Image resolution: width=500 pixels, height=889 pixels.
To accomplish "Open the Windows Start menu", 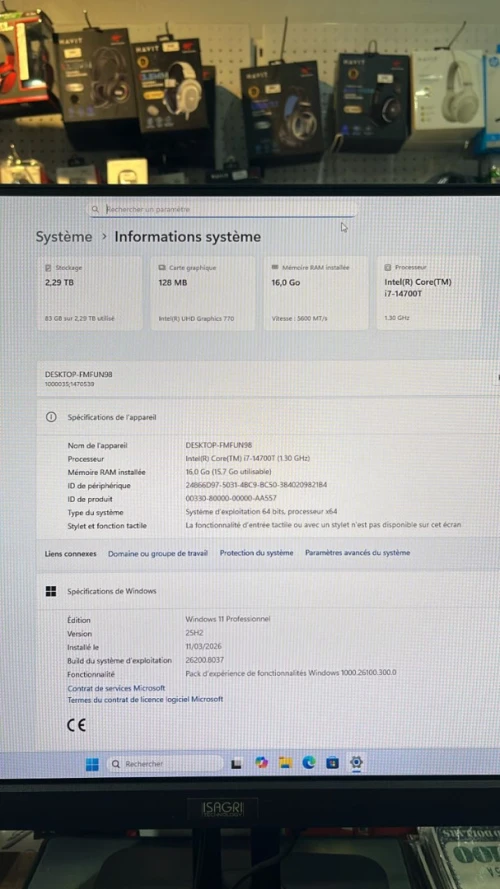I will pos(92,764).
